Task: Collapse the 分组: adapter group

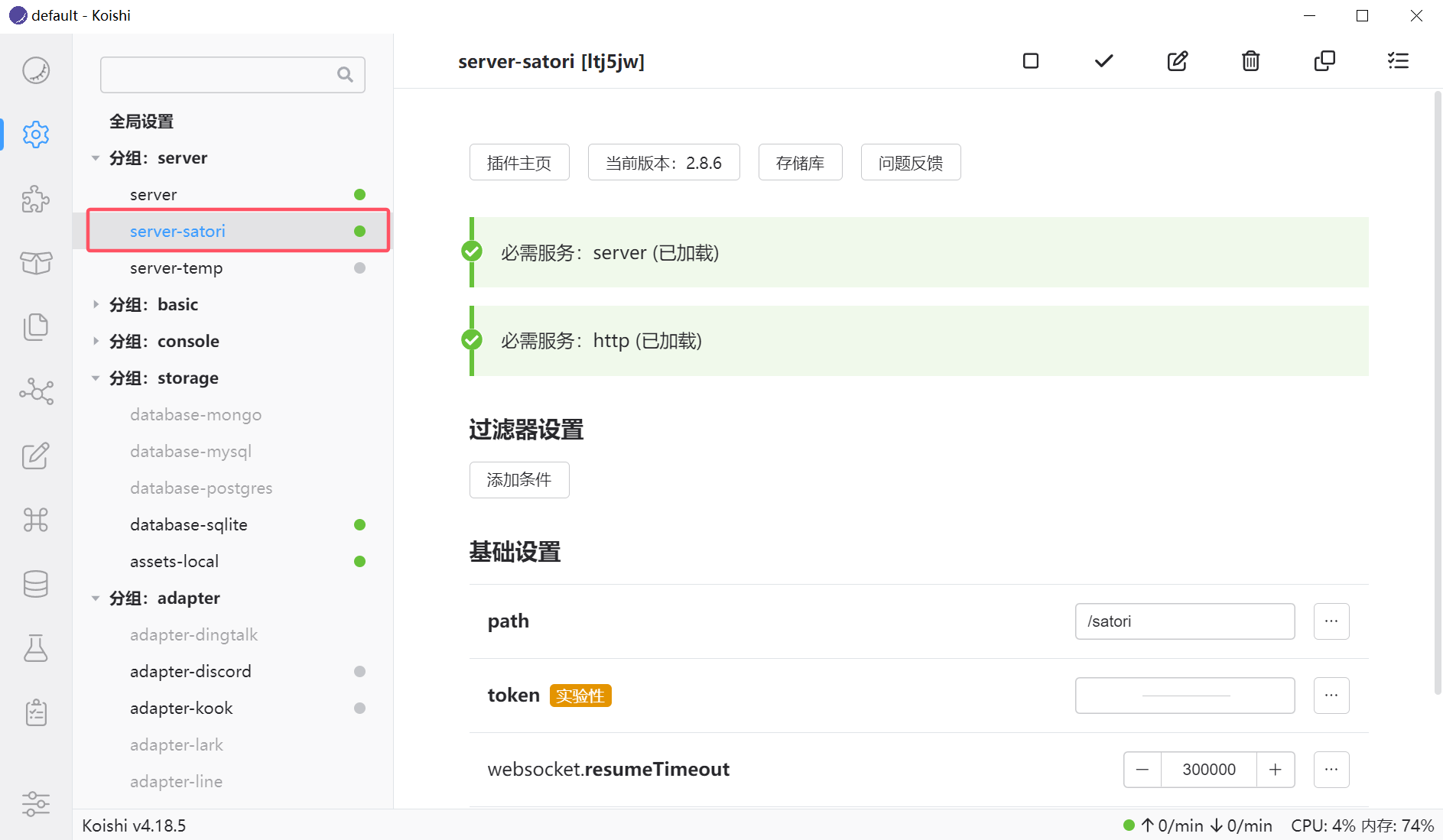Action: tap(96, 598)
